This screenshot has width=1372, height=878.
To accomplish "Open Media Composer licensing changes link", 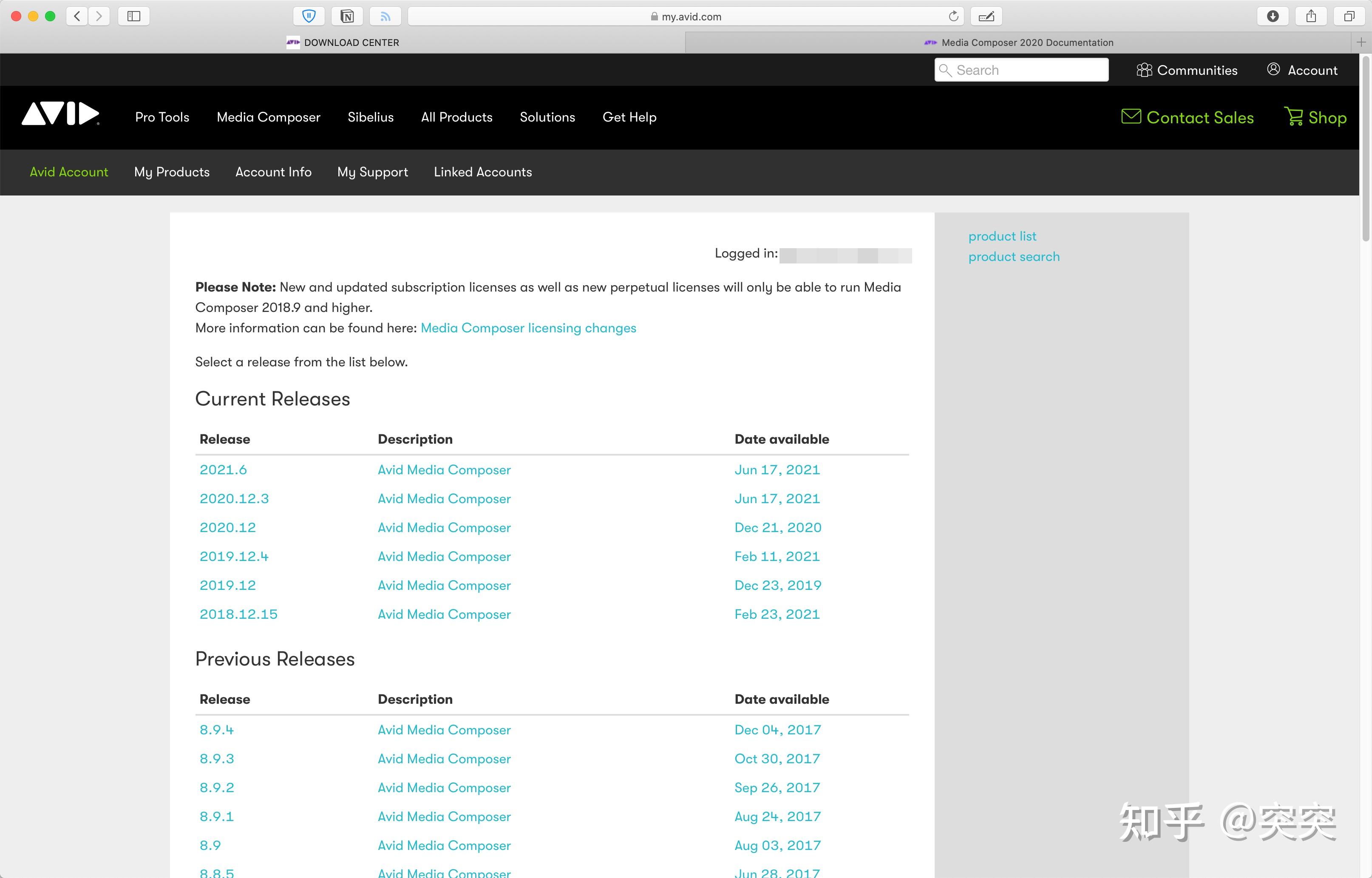I will (528, 328).
